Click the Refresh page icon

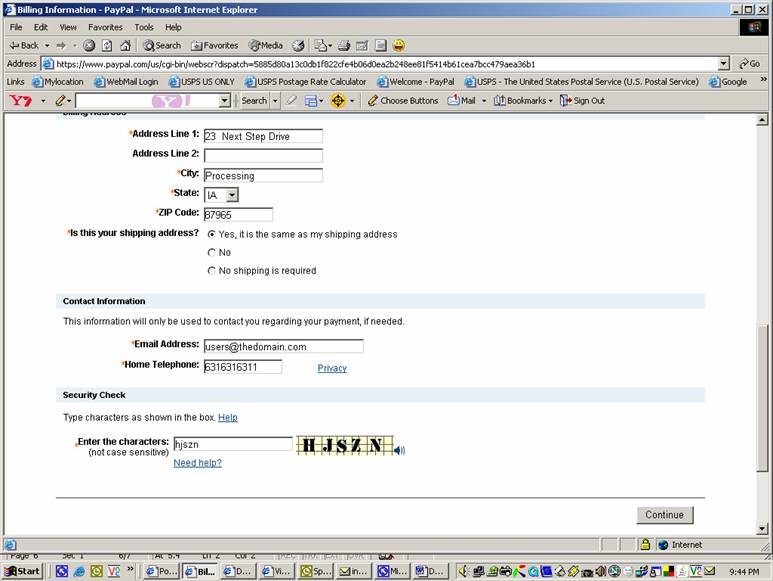point(107,46)
